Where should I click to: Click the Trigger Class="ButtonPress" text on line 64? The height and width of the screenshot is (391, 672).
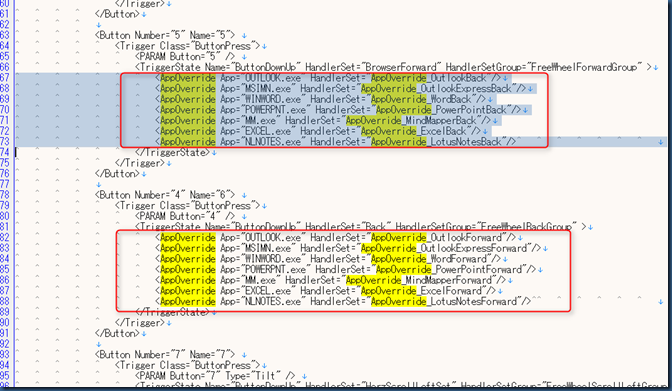[x=188, y=46]
